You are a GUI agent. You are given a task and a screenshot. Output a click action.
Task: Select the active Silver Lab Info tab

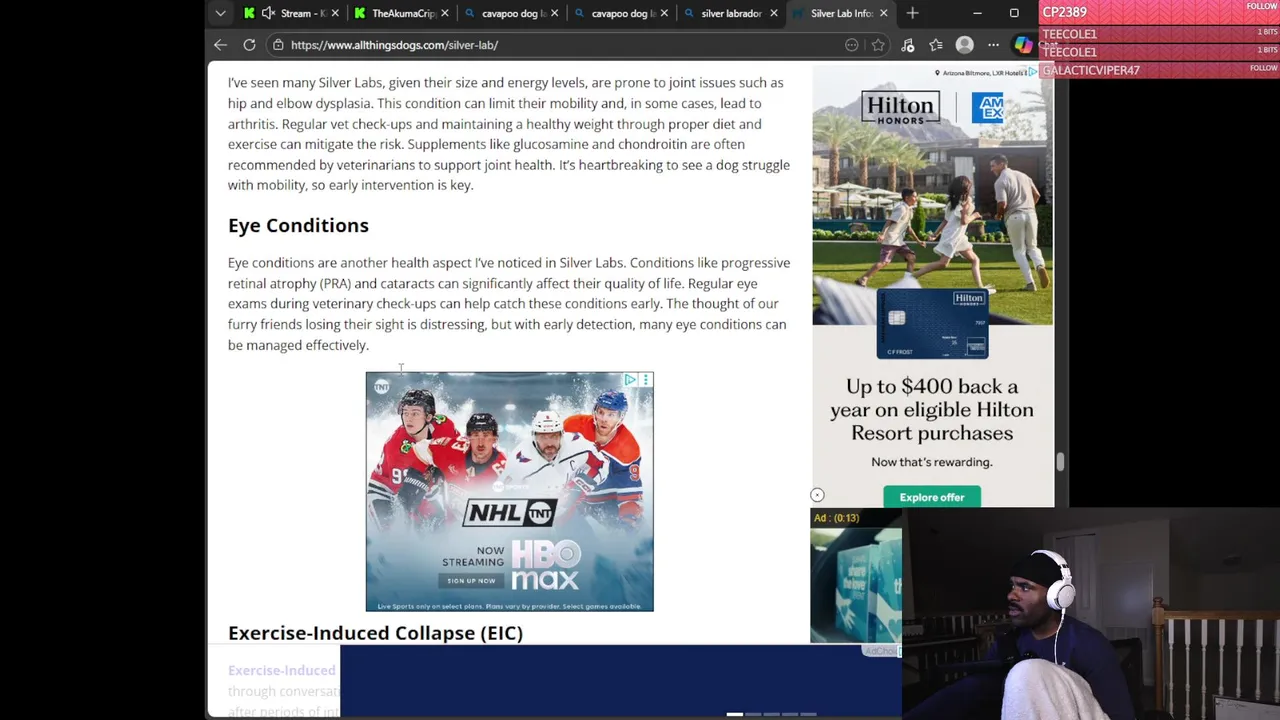pyautogui.click(x=838, y=13)
